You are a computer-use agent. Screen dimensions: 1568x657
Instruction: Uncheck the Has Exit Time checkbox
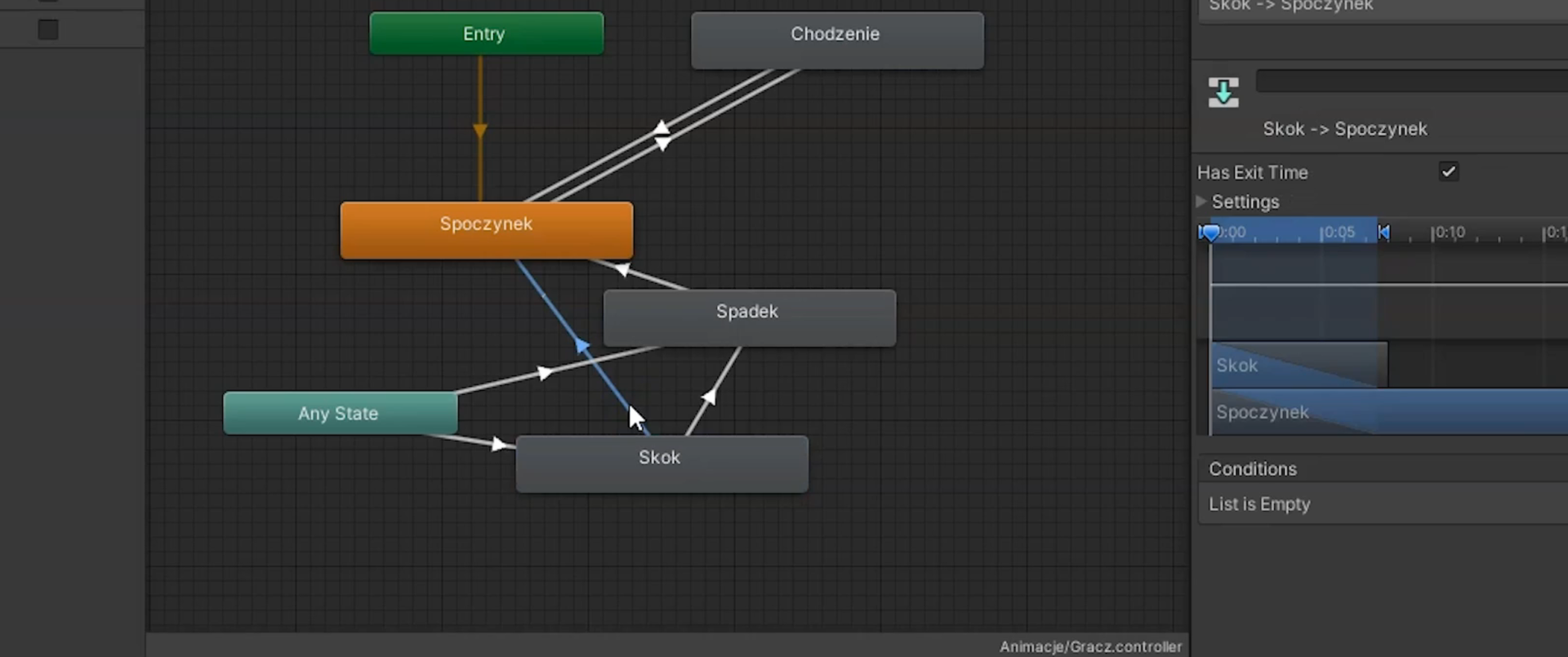(x=1448, y=172)
